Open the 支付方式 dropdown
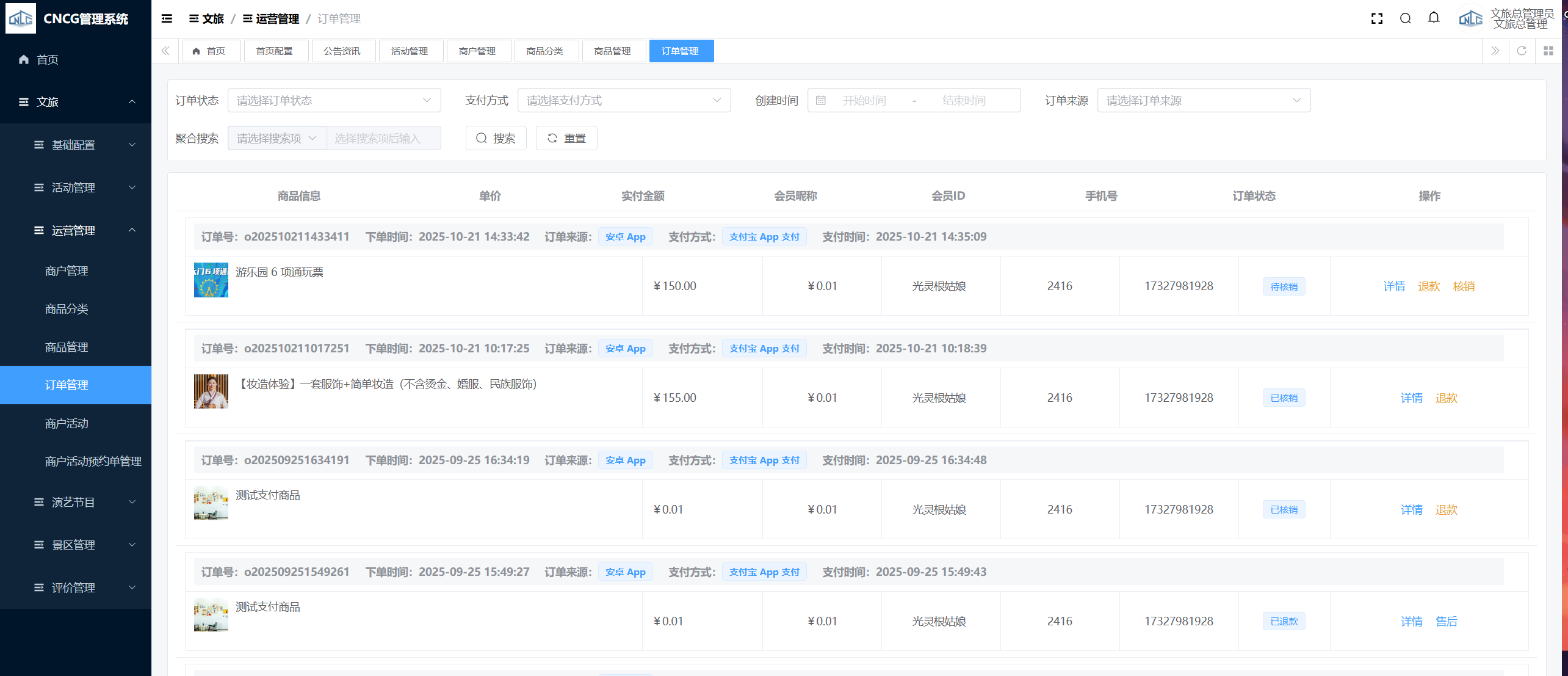The height and width of the screenshot is (676, 1568). (x=624, y=101)
